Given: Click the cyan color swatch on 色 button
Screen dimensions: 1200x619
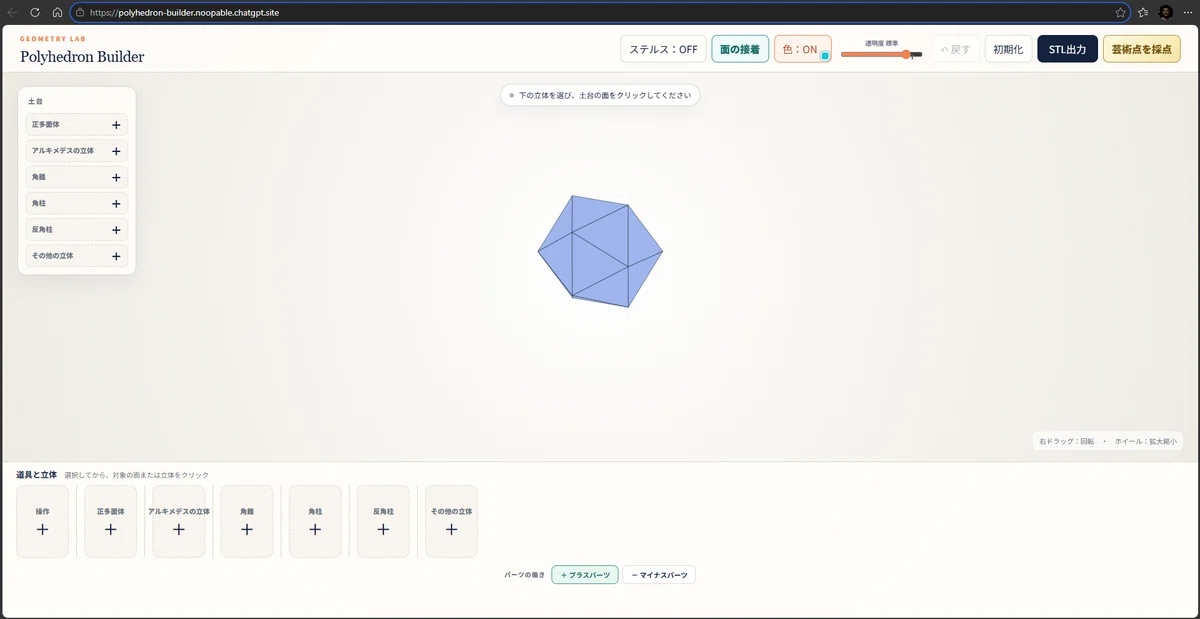Looking at the screenshot, I should pos(824,56).
